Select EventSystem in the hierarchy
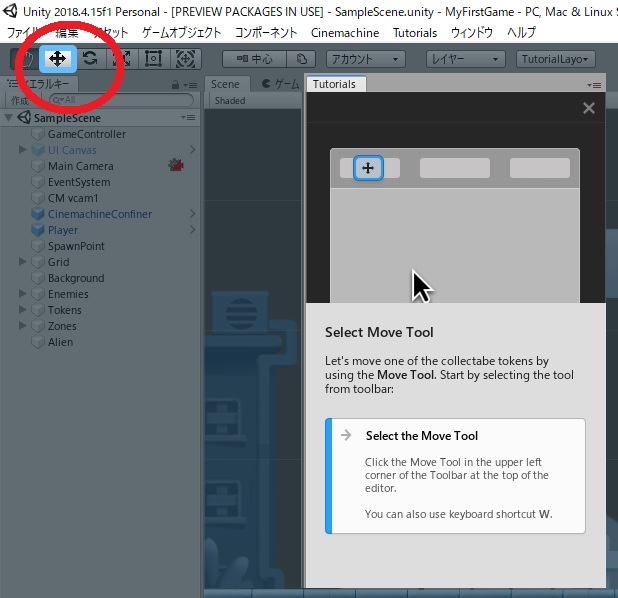The width and height of the screenshot is (618, 598). coord(79,182)
